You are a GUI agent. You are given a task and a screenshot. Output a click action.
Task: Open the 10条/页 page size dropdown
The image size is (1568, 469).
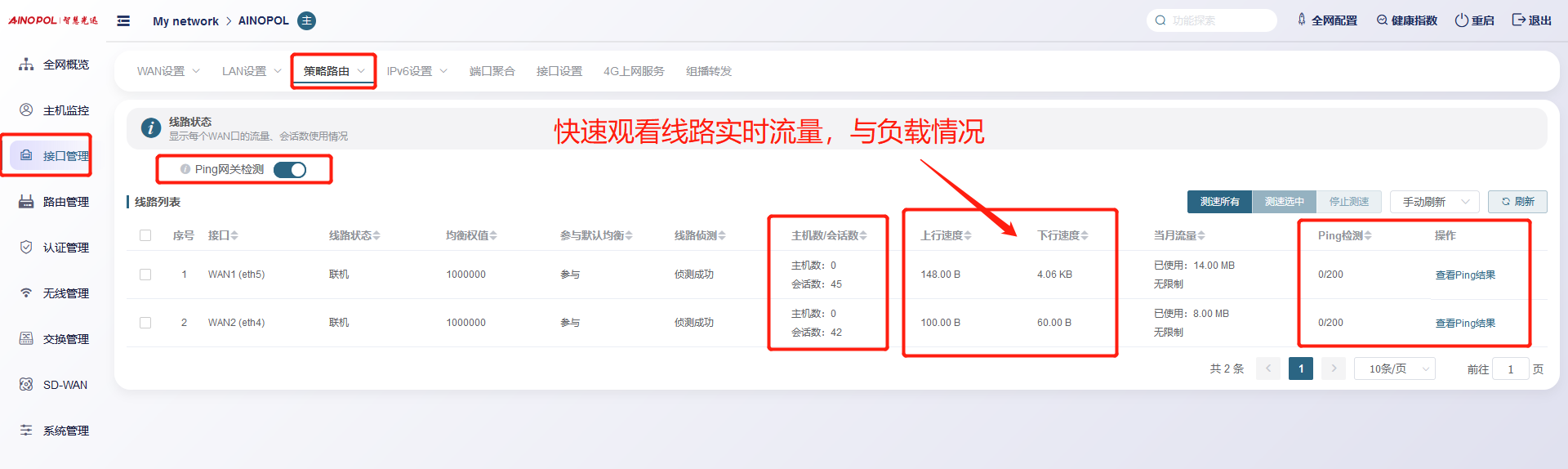(x=1394, y=369)
